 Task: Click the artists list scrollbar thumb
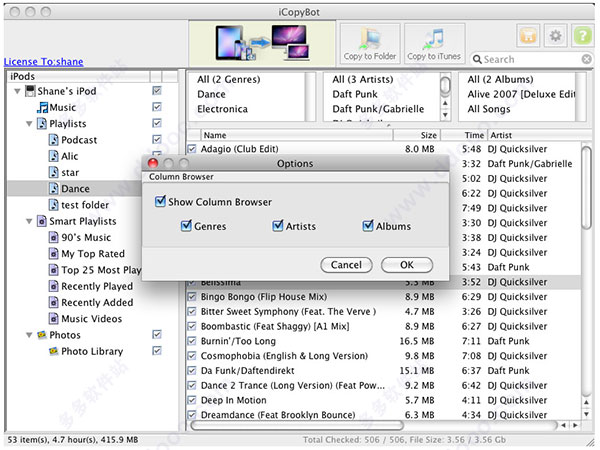pyautogui.click(x=445, y=86)
